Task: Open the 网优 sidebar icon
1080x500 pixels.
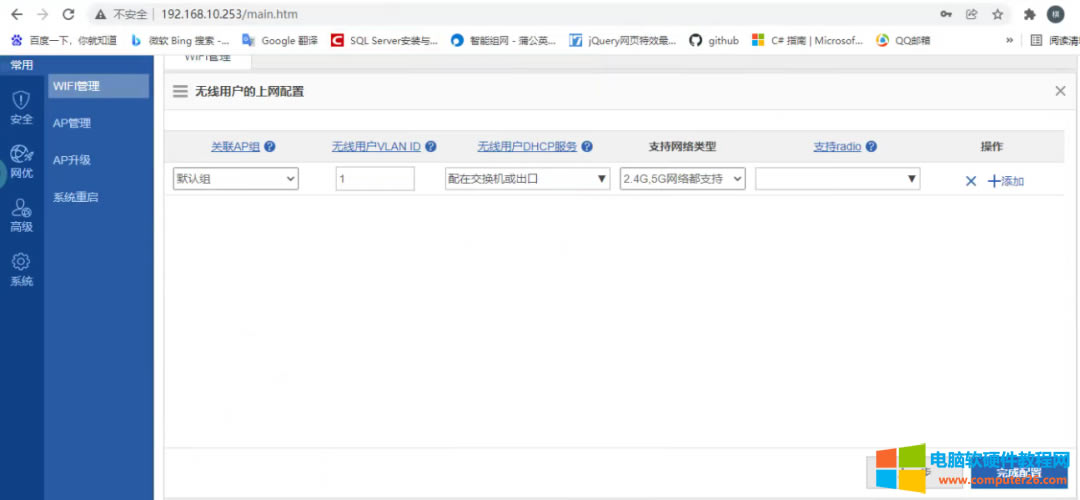Action: (x=21, y=162)
